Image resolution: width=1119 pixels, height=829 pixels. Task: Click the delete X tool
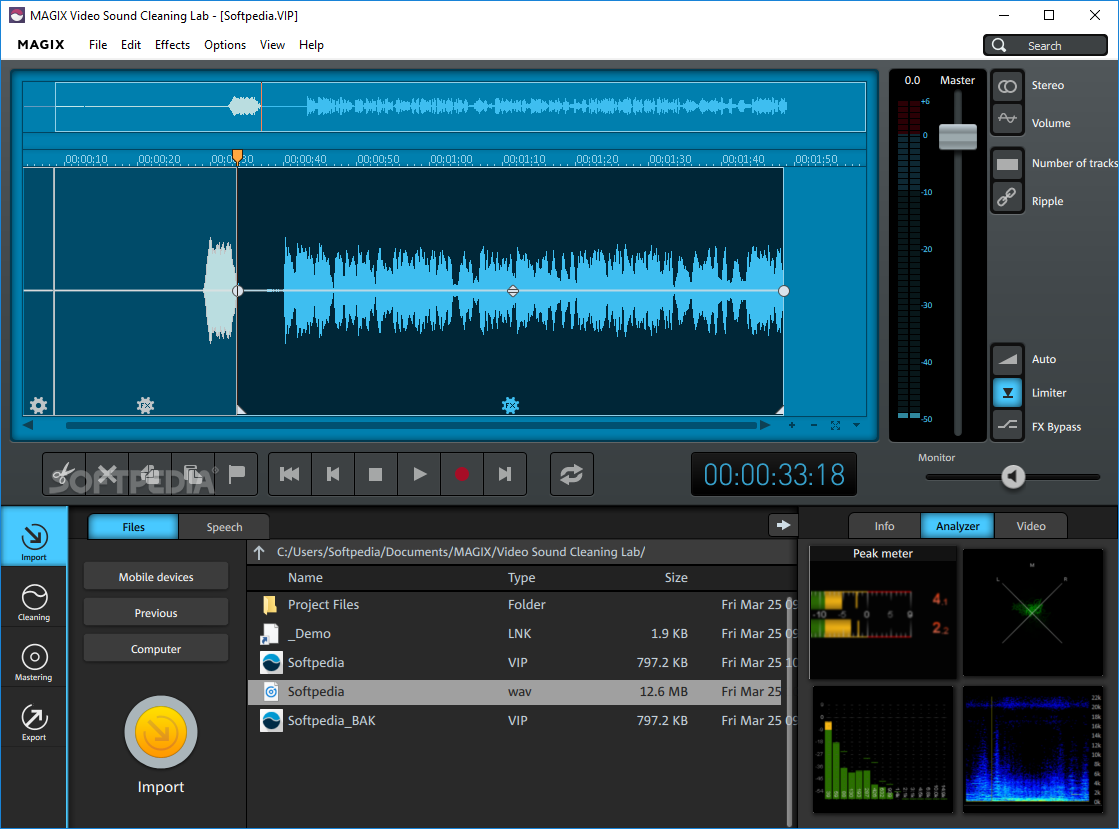coord(107,474)
